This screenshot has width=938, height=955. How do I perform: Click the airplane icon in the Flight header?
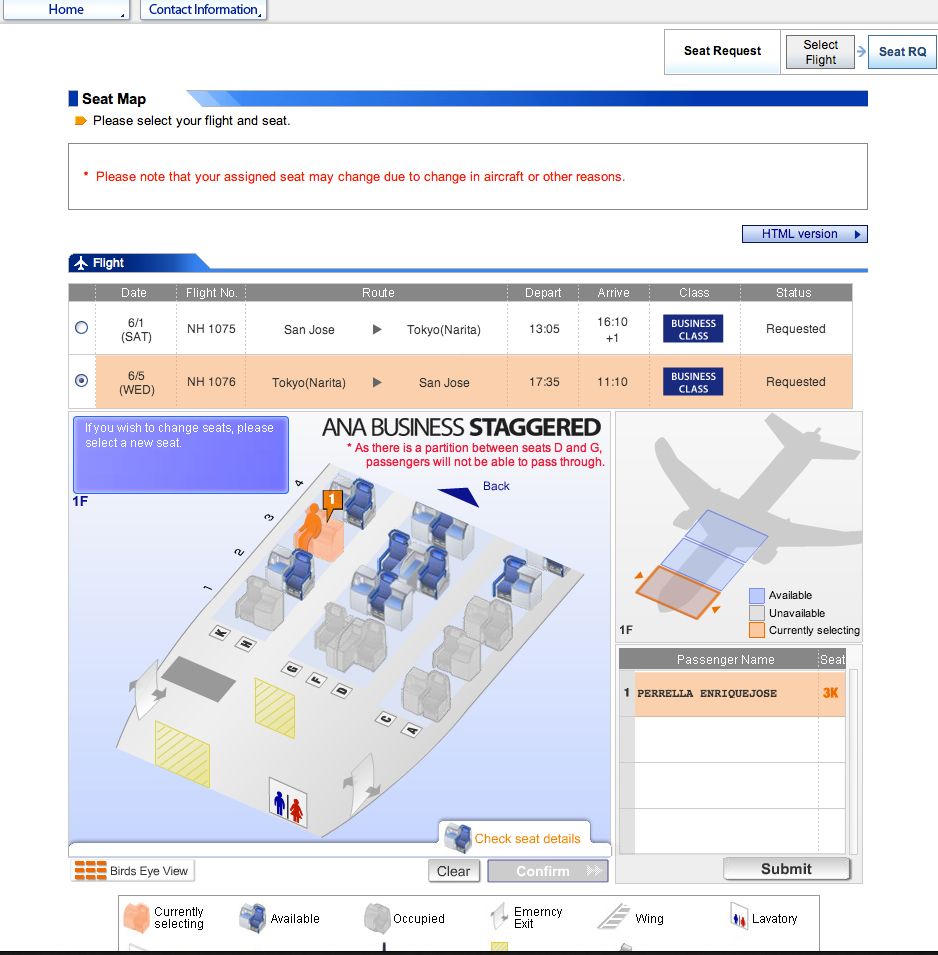pyautogui.click(x=82, y=263)
